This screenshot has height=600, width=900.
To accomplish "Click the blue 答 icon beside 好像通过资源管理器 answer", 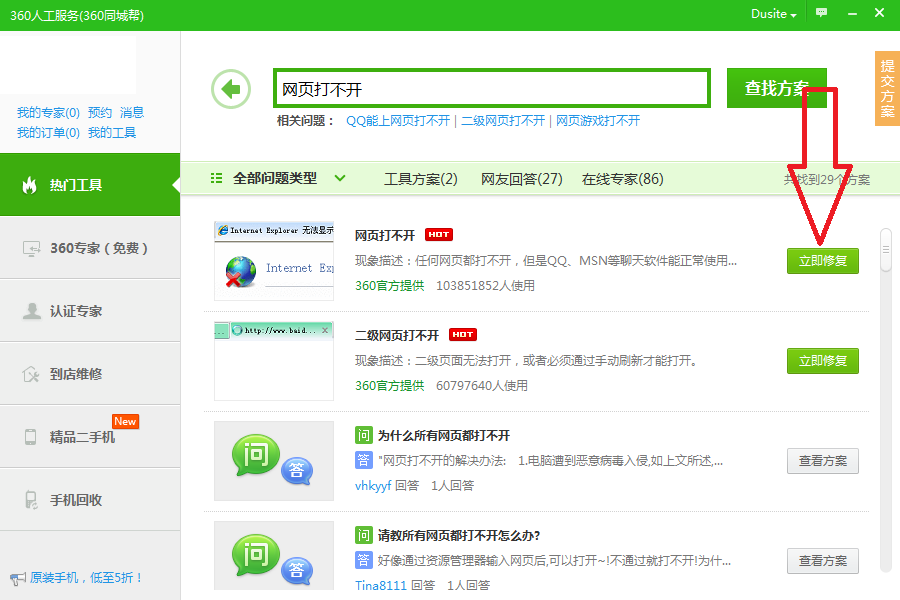I will [x=363, y=560].
